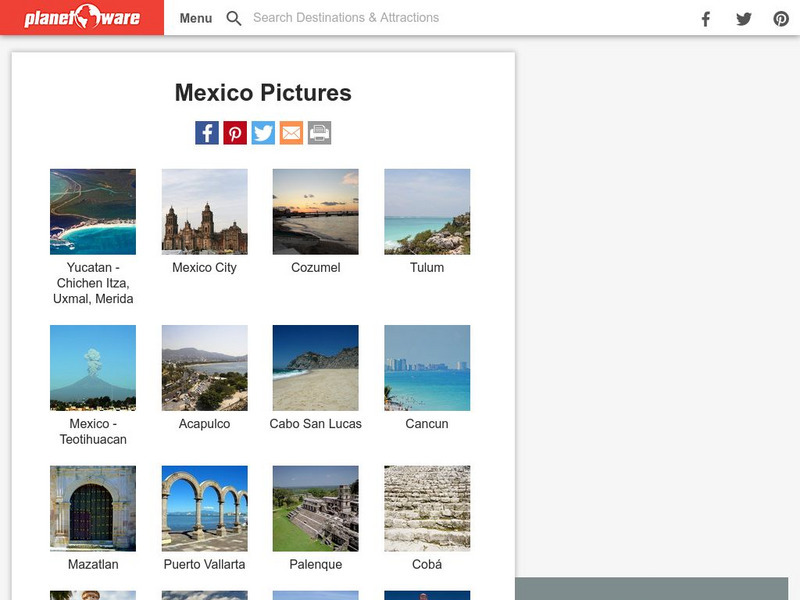Image resolution: width=800 pixels, height=600 pixels.
Task: Open the Palenque ruins thumbnail
Action: click(x=315, y=508)
